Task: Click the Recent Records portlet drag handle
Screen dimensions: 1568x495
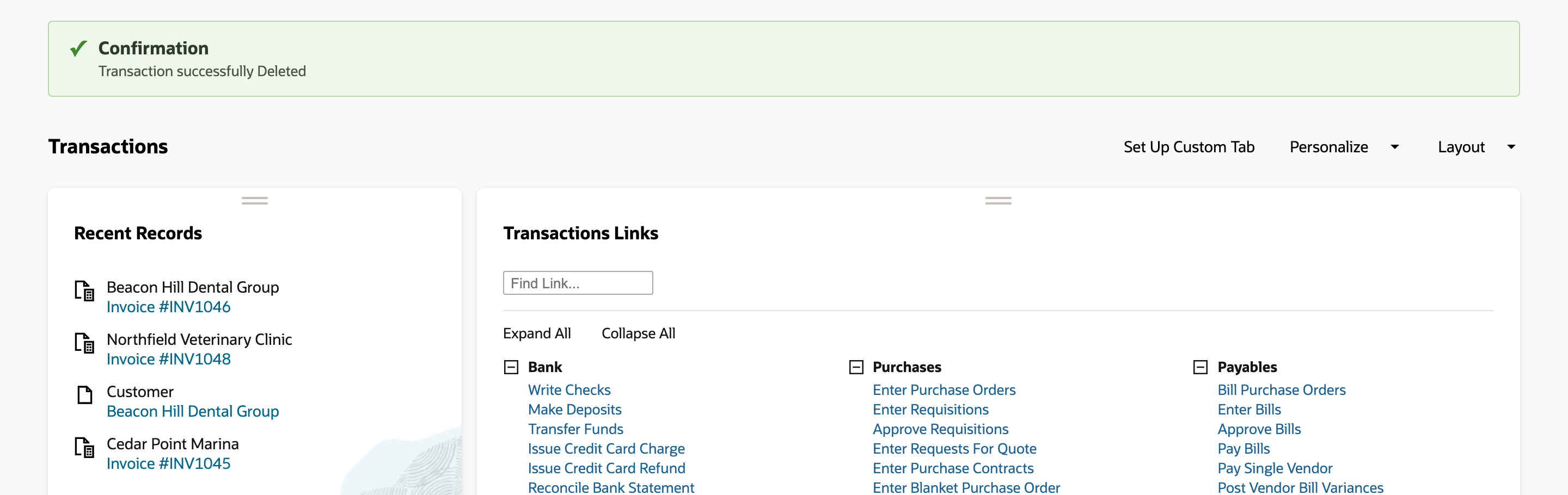Action: pos(254,201)
